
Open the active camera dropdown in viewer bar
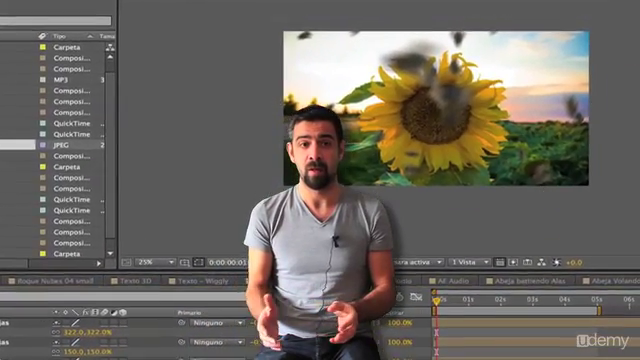click(x=418, y=262)
